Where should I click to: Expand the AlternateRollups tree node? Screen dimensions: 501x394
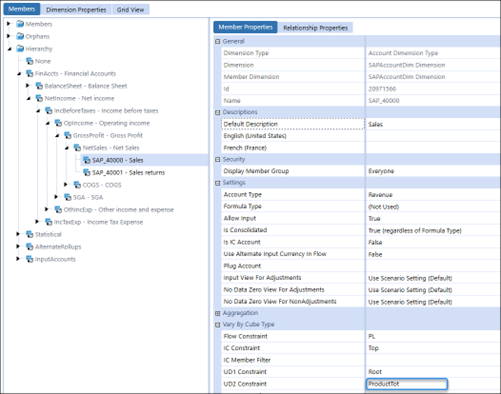point(18,246)
